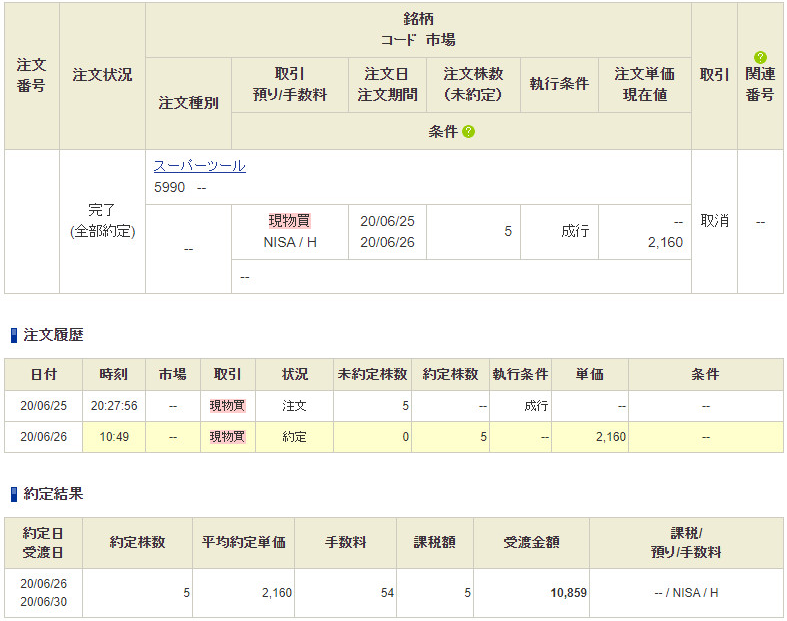Click order date 20/06/25 in order row

(387, 221)
